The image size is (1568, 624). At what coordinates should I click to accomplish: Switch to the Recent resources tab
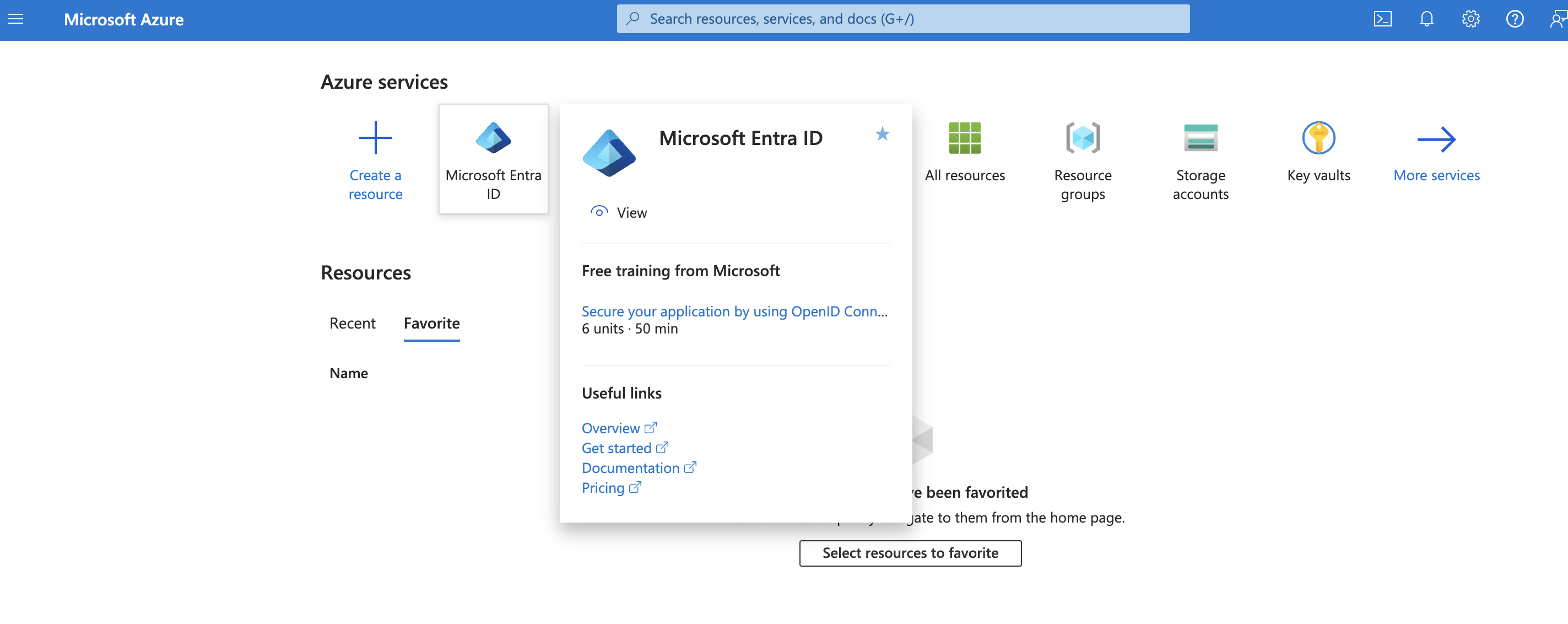click(353, 323)
